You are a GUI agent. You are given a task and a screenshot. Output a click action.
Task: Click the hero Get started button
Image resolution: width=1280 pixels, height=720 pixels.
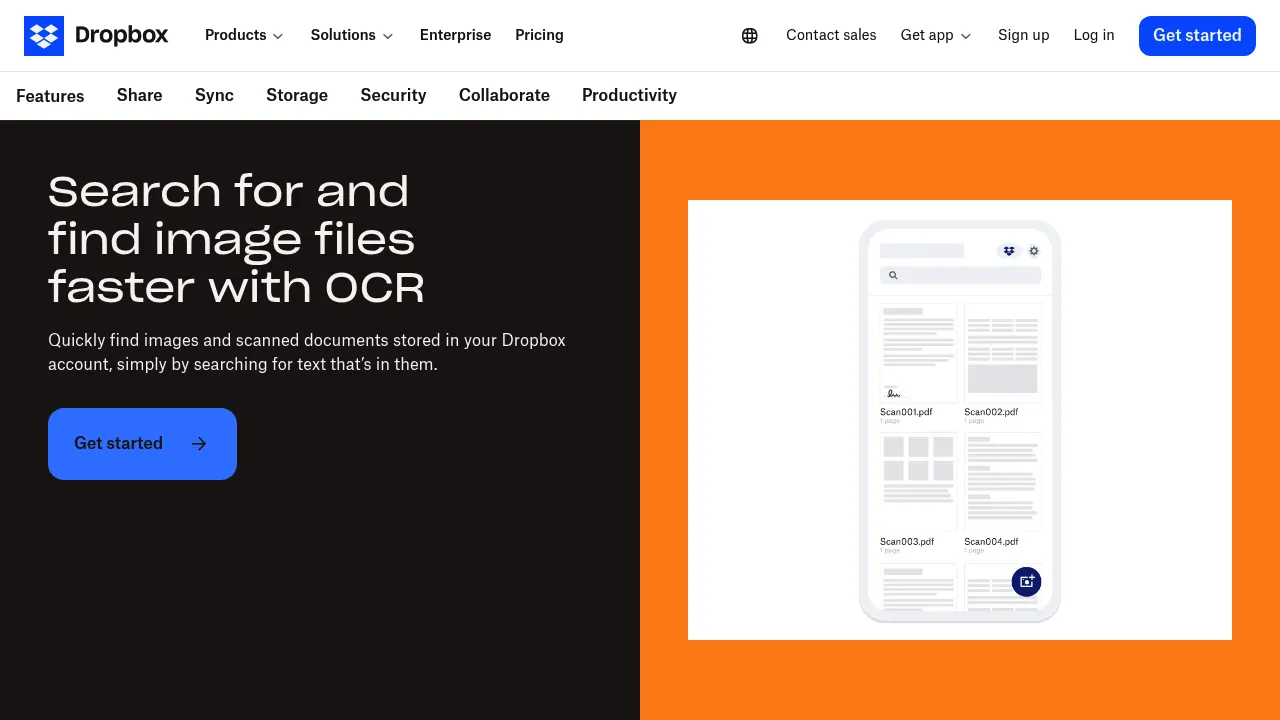pyautogui.click(x=142, y=444)
